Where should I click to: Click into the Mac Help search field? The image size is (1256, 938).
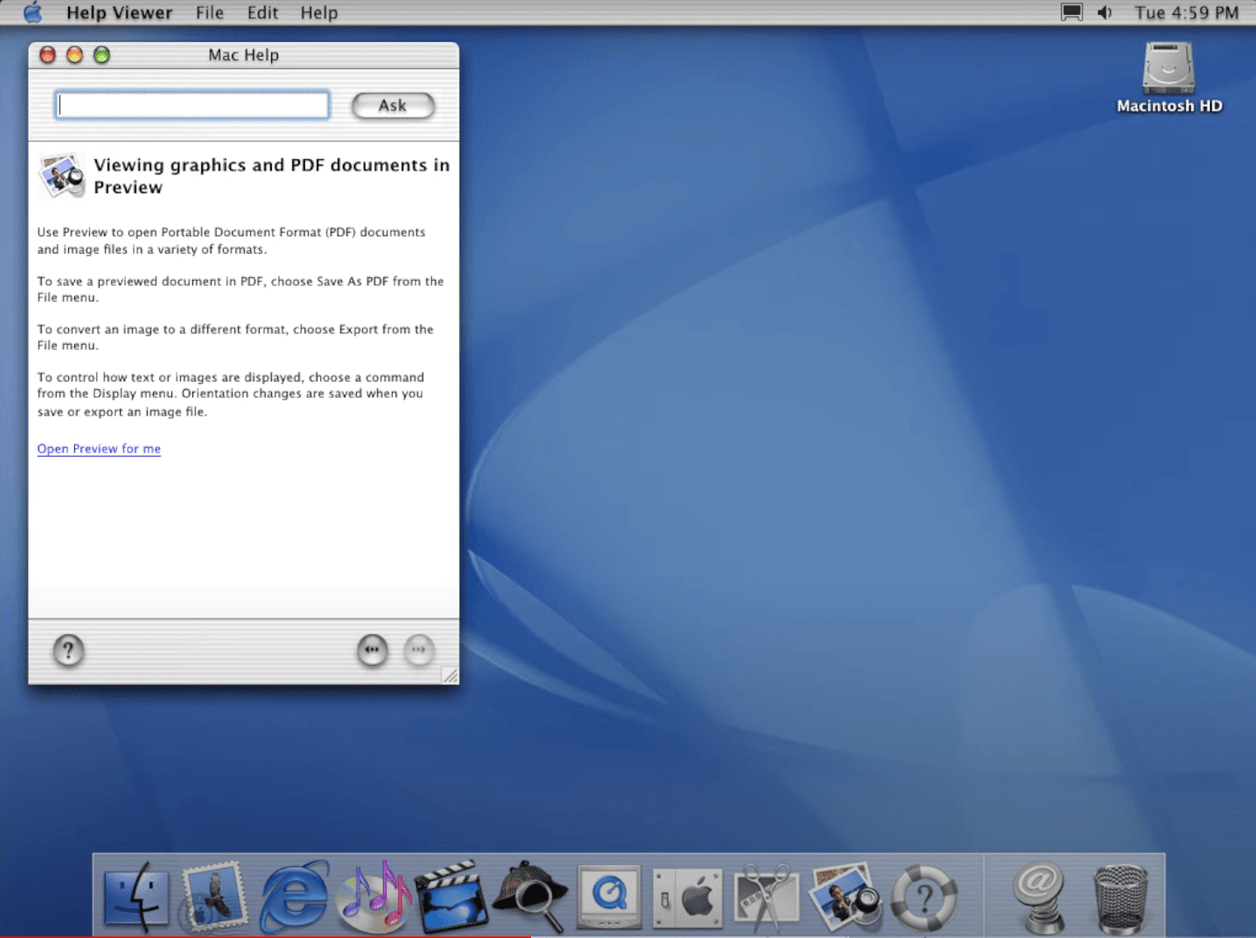click(192, 105)
